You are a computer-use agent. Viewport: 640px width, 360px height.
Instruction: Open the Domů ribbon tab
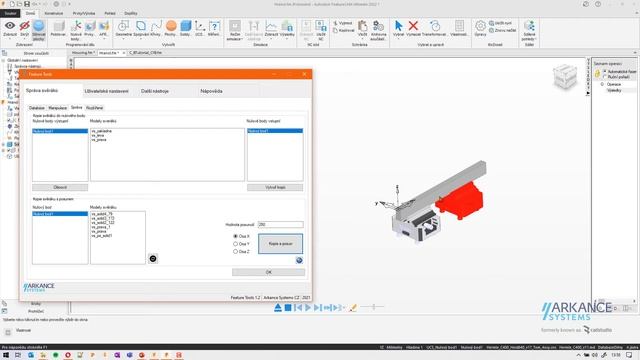tap(30, 13)
